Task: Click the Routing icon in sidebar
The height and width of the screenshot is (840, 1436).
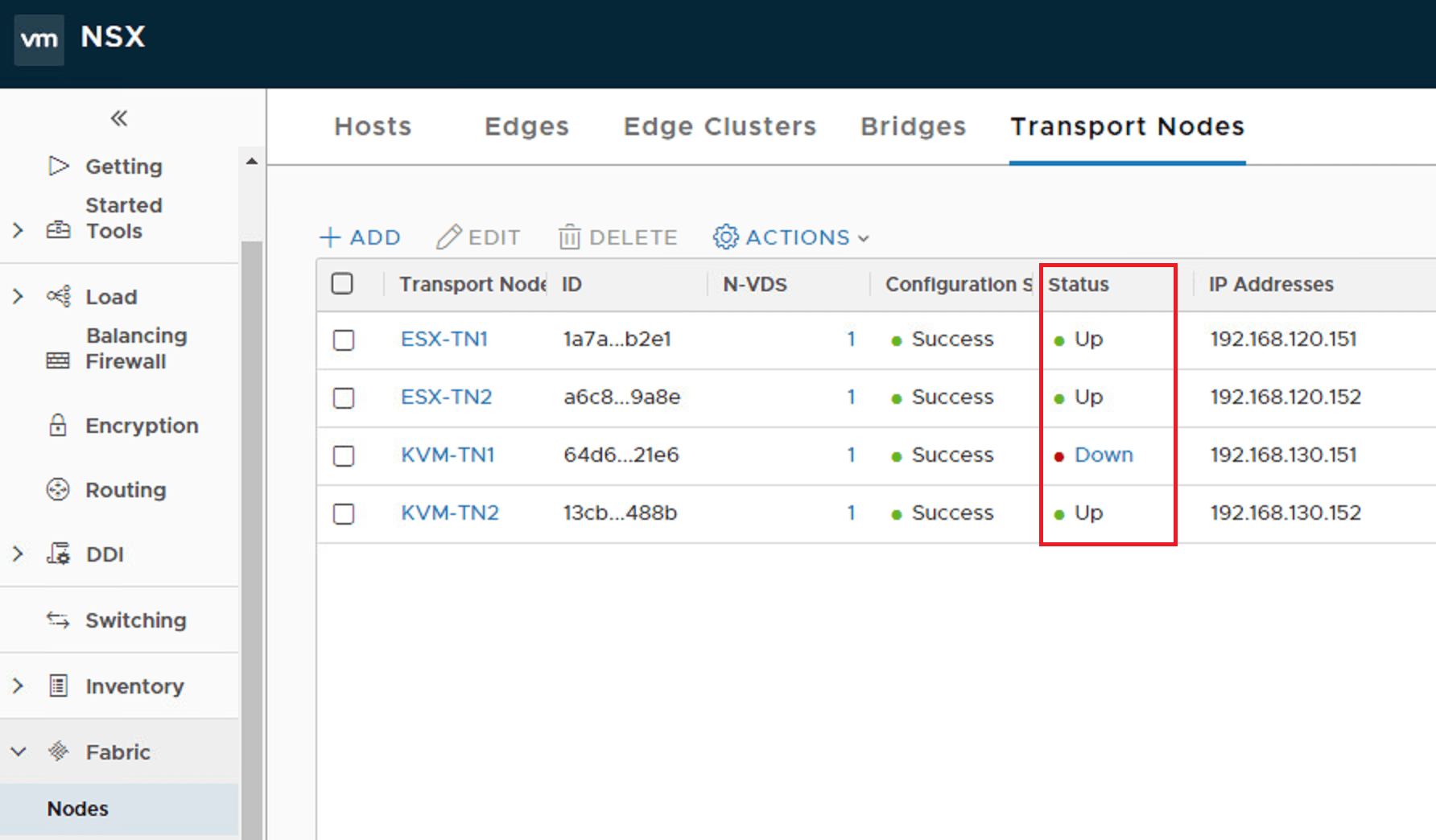Action: (x=58, y=489)
